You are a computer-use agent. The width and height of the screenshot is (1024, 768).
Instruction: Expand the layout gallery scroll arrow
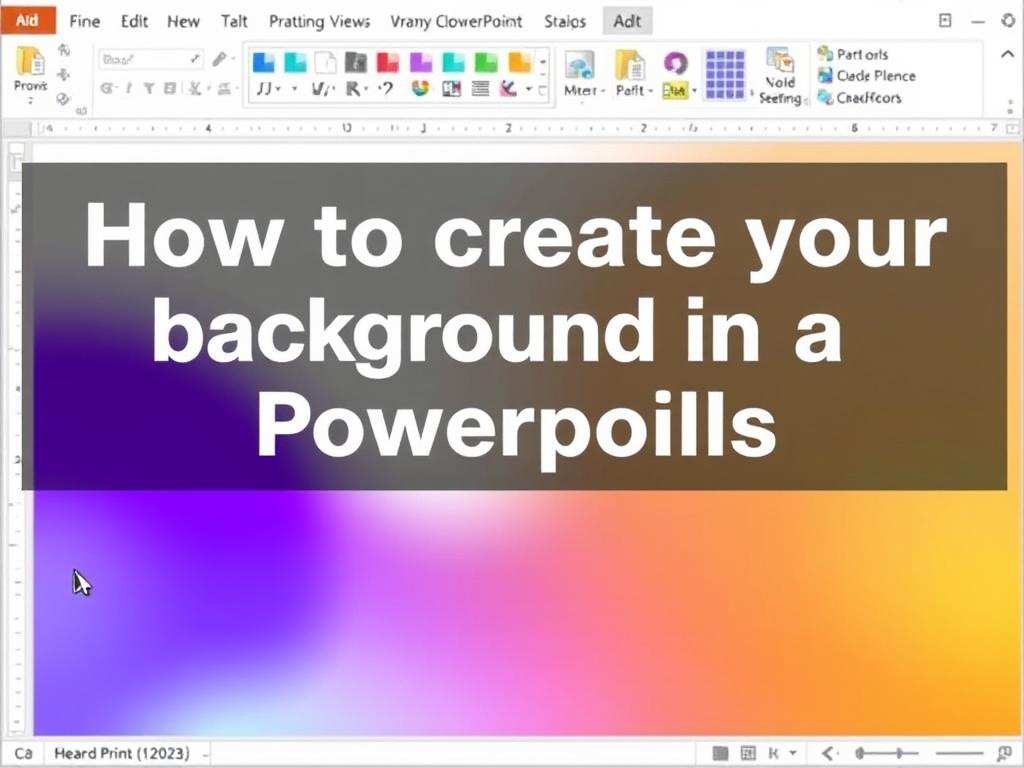coord(543,63)
